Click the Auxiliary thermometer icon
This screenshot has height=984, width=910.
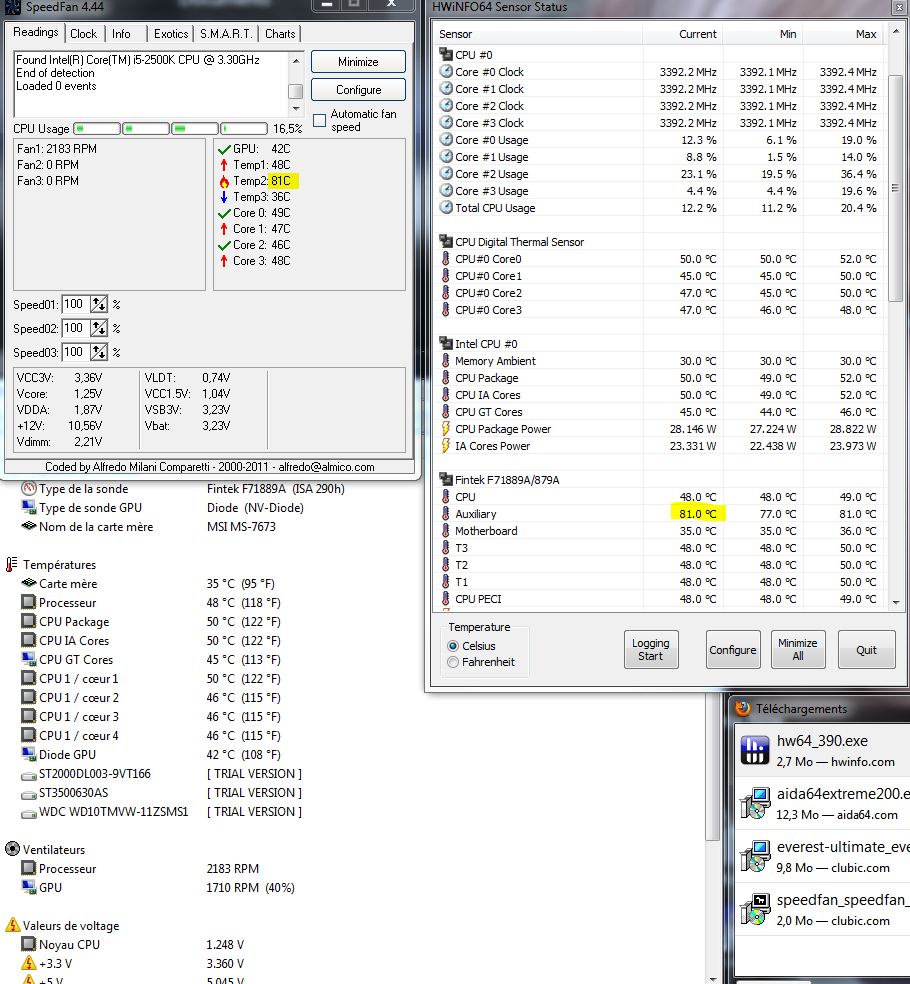(446, 513)
